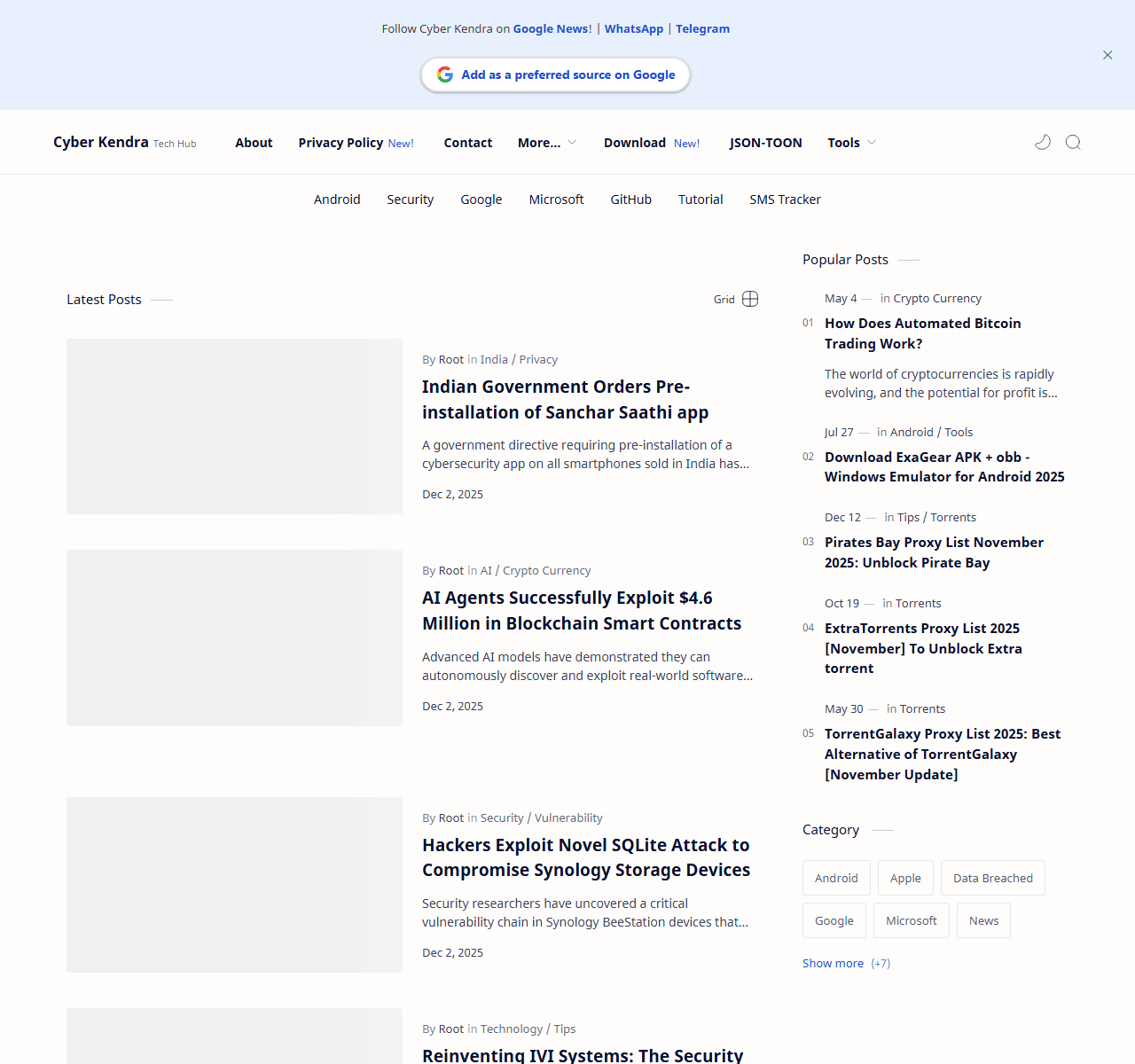Dismiss the top follow banner
Image resolution: width=1135 pixels, height=1064 pixels.
pyautogui.click(x=1108, y=55)
